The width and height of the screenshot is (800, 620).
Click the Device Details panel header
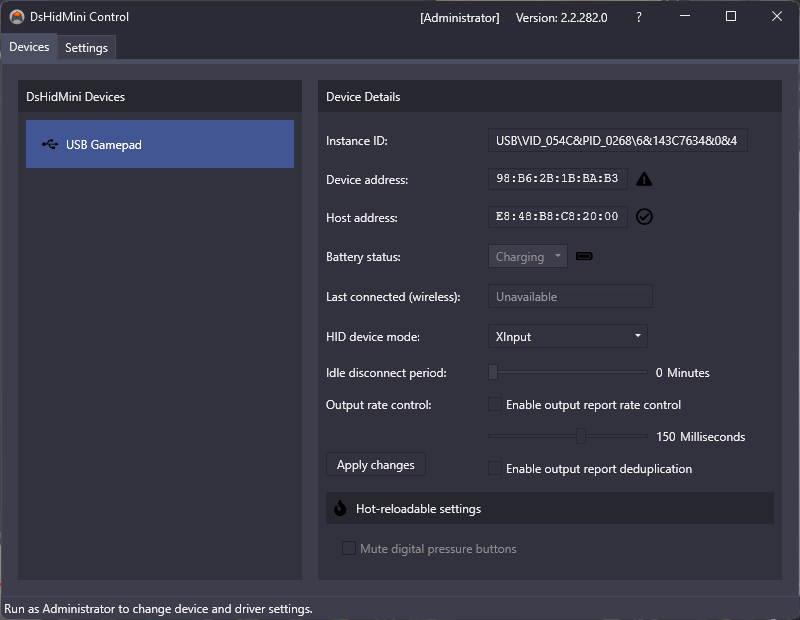[549, 96]
